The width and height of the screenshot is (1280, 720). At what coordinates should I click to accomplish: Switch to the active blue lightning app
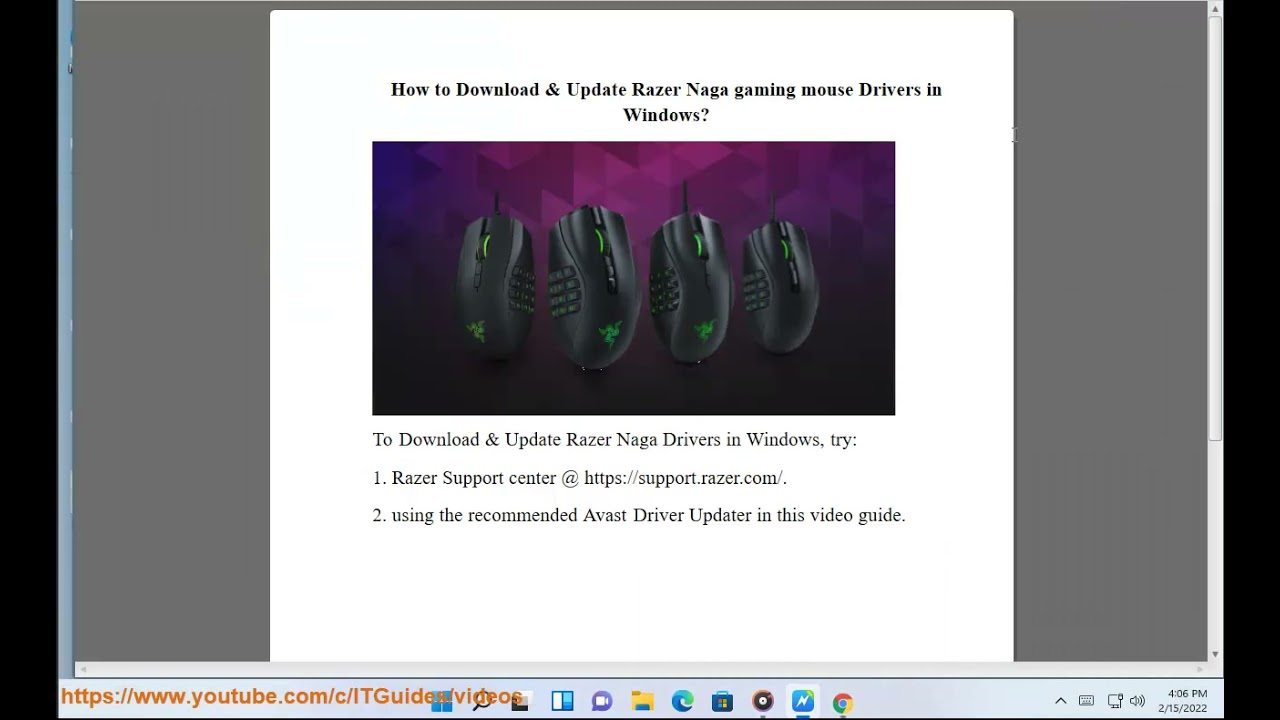click(802, 702)
